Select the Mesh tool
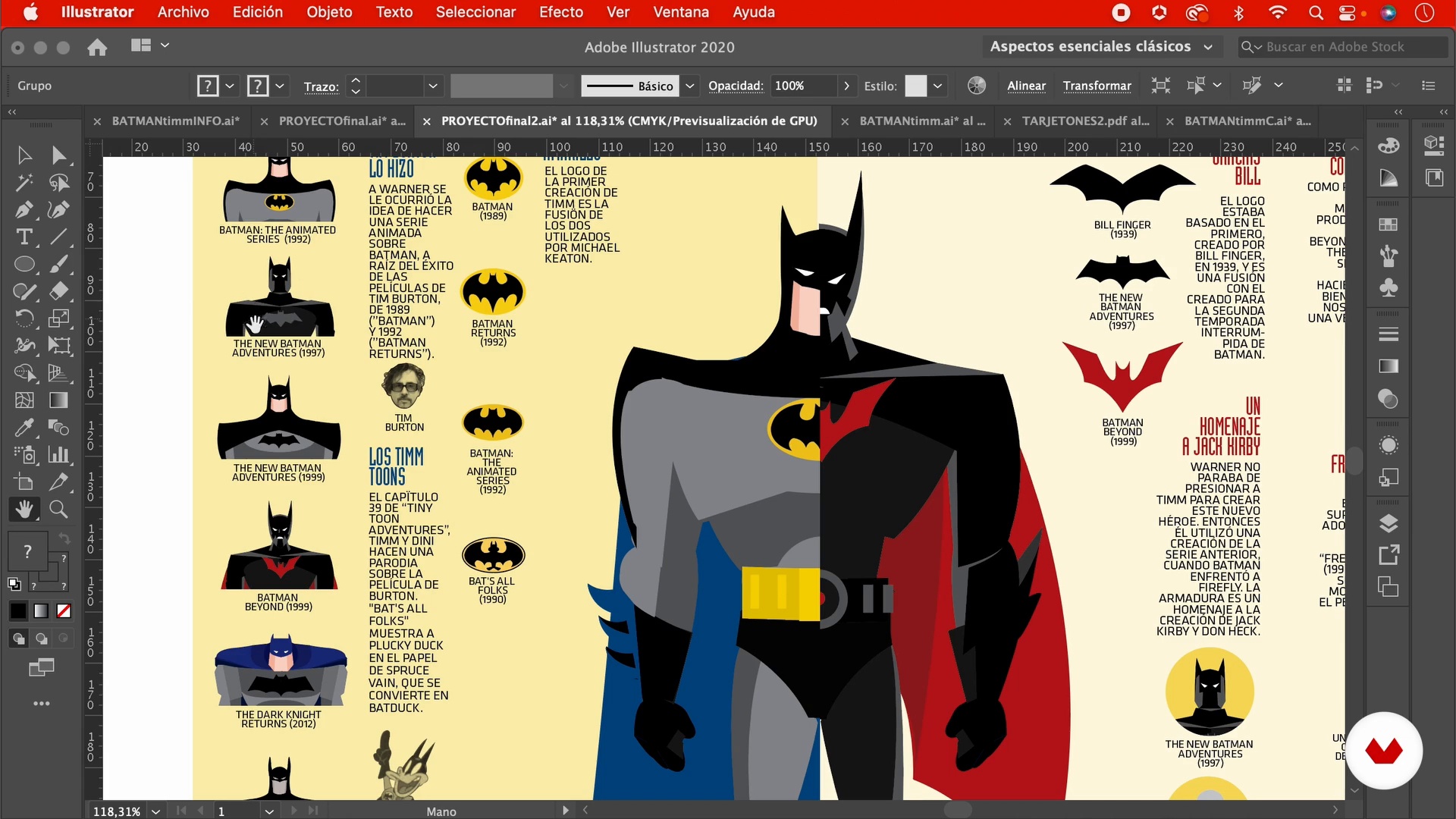The height and width of the screenshot is (819, 1456). [24, 400]
